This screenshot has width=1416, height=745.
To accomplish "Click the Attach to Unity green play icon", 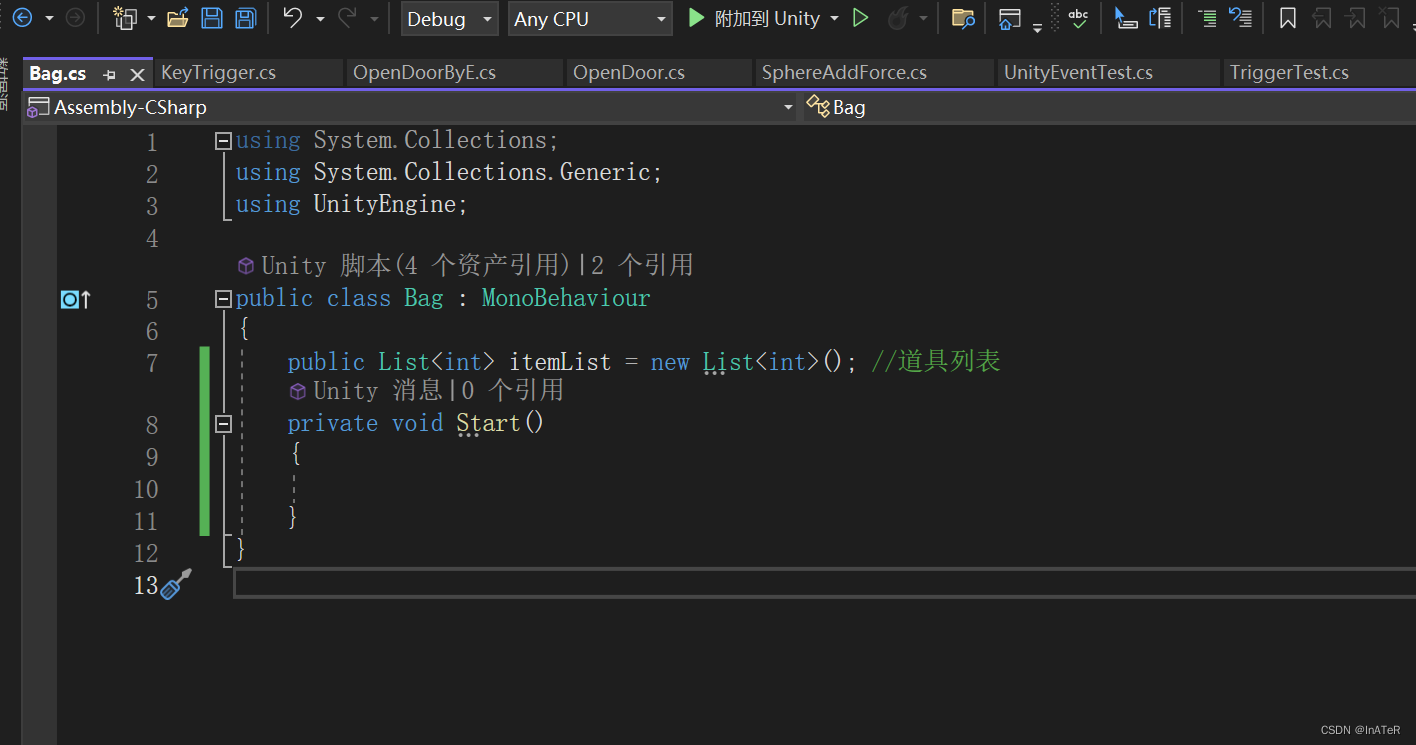I will point(695,17).
